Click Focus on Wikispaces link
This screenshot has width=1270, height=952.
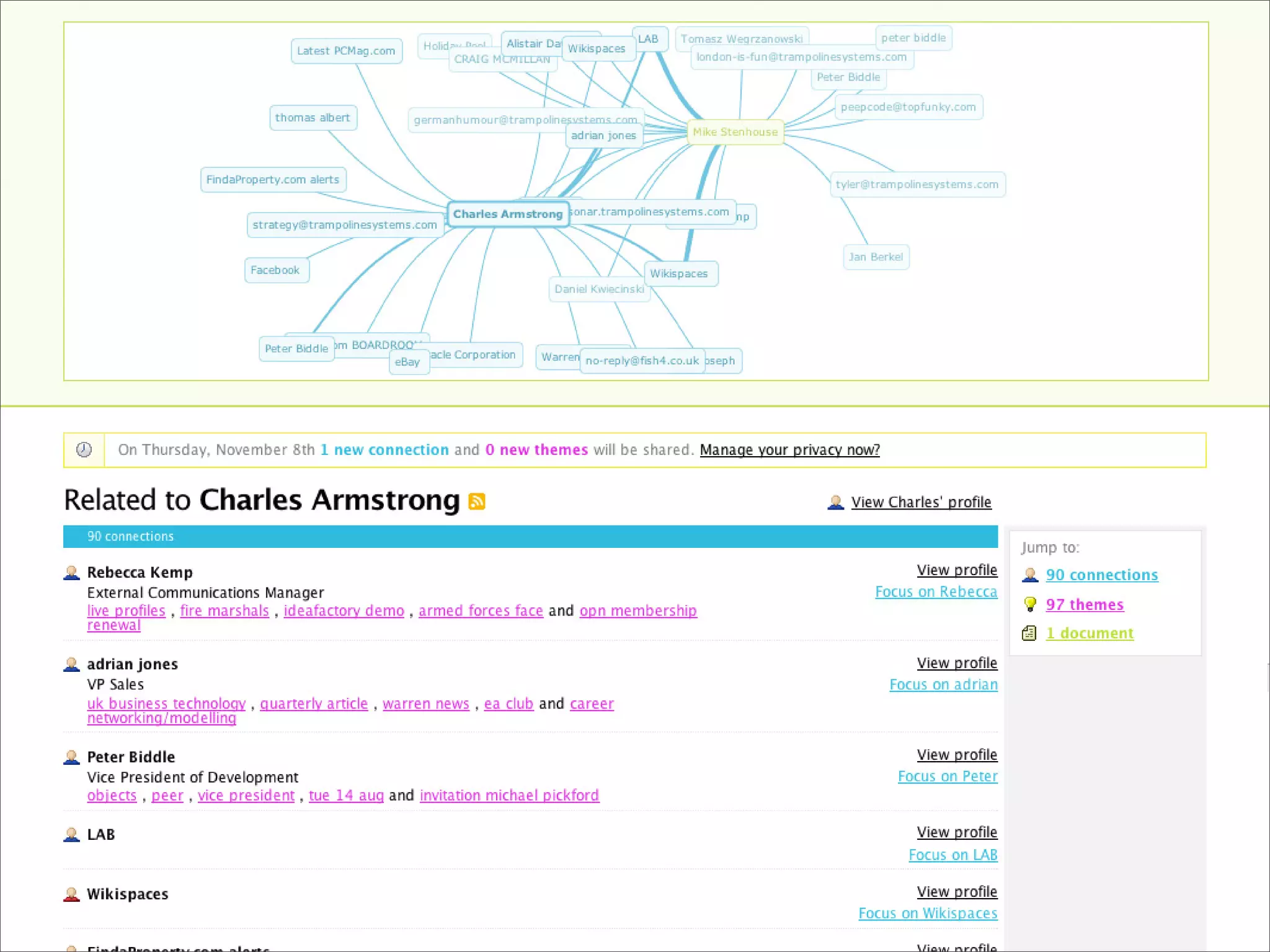pyautogui.click(x=928, y=914)
